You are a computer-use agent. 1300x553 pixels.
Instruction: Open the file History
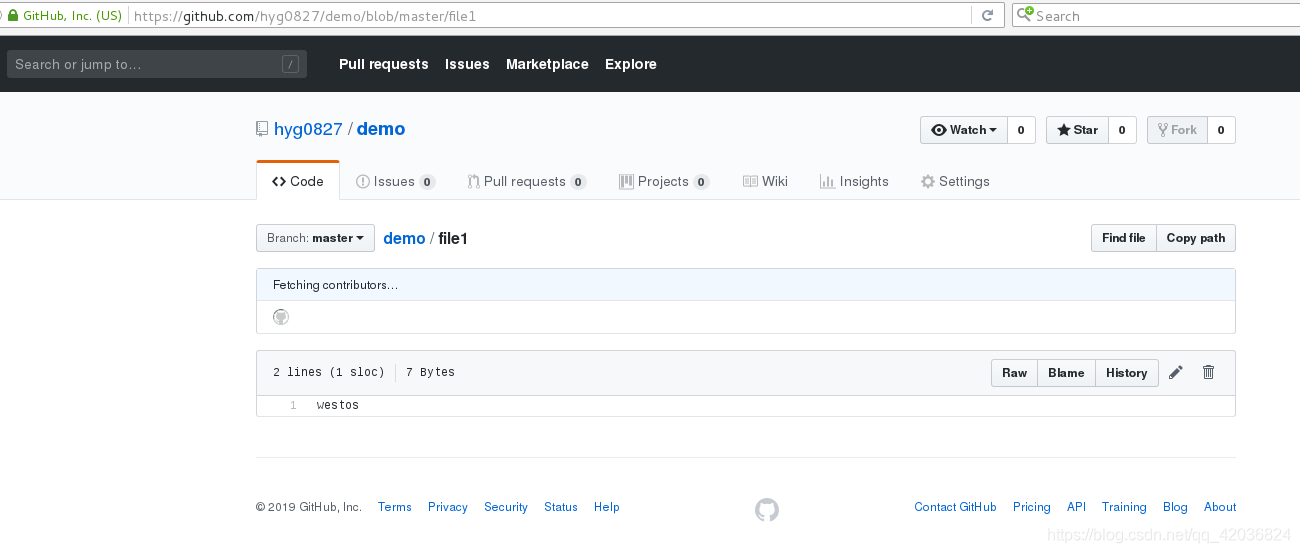1127,373
